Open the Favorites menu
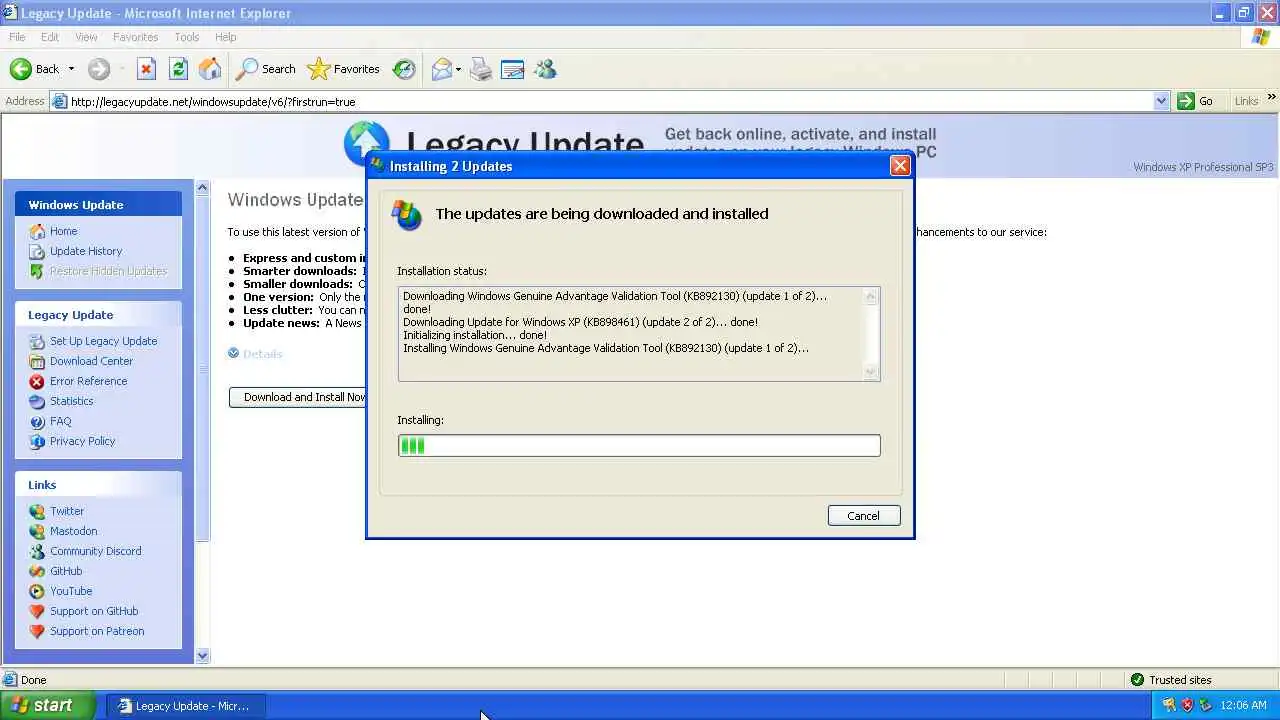 pyautogui.click(x=135, y=37)
